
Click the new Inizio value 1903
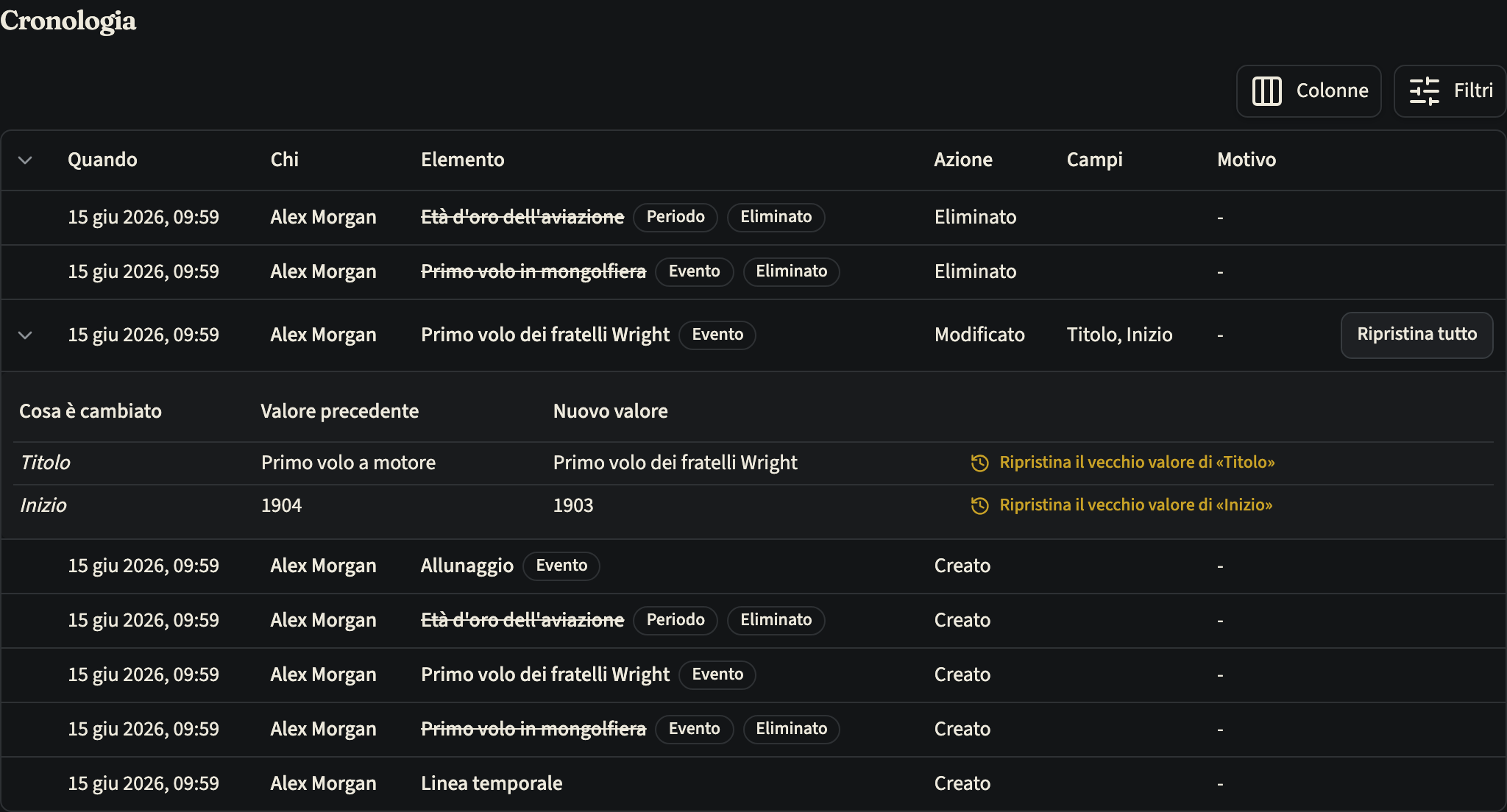(573, 505)
